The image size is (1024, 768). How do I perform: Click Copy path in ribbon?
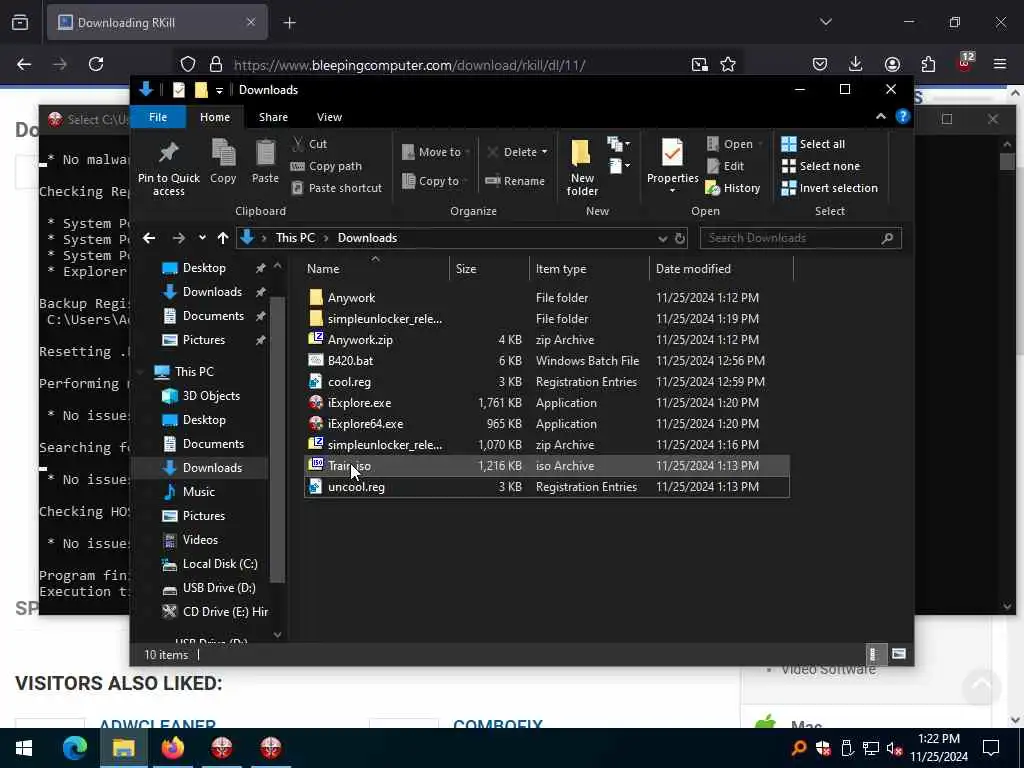tap(326, 166)
